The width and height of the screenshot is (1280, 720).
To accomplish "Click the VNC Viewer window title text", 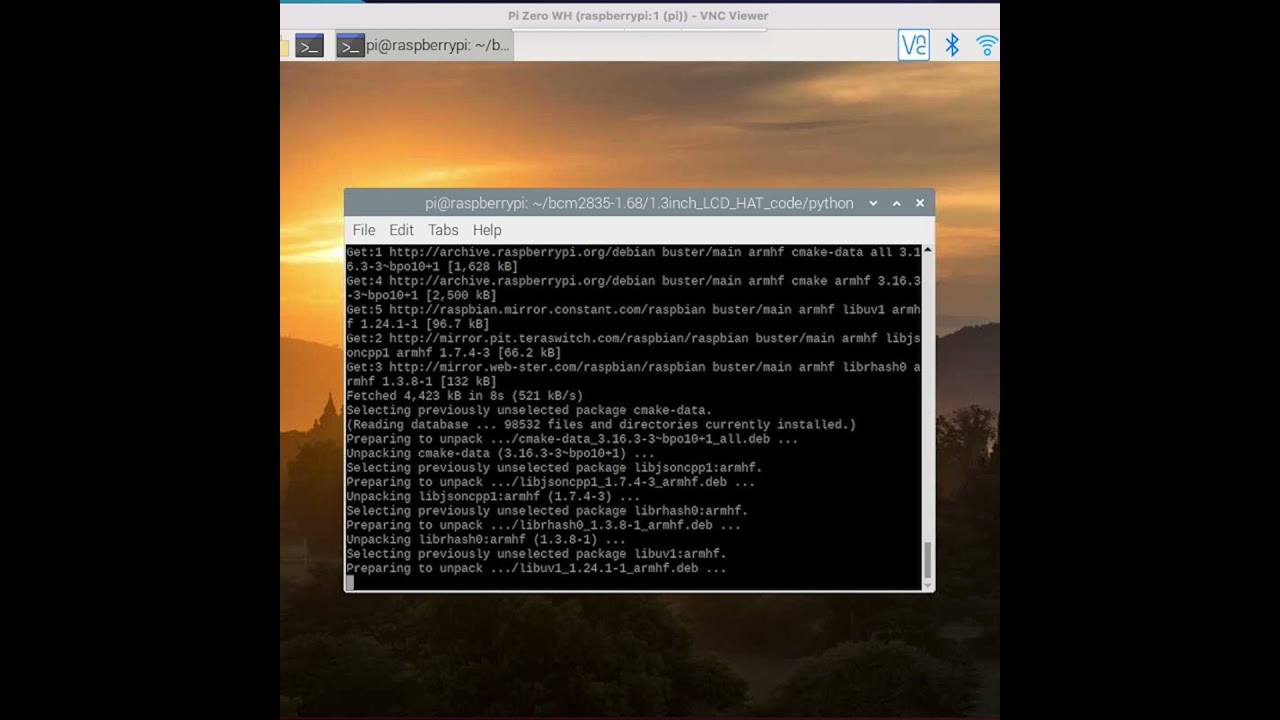I will coord(638,15).
